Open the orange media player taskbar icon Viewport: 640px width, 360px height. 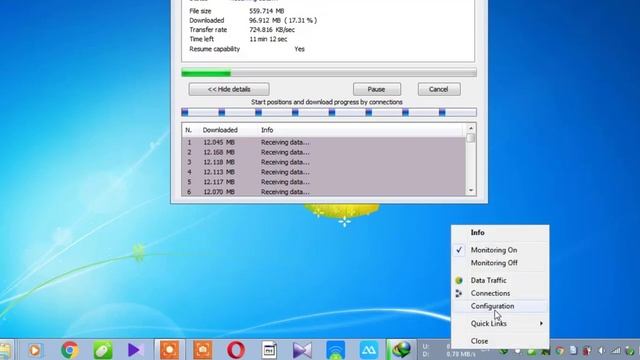click(x=35, y=350)
